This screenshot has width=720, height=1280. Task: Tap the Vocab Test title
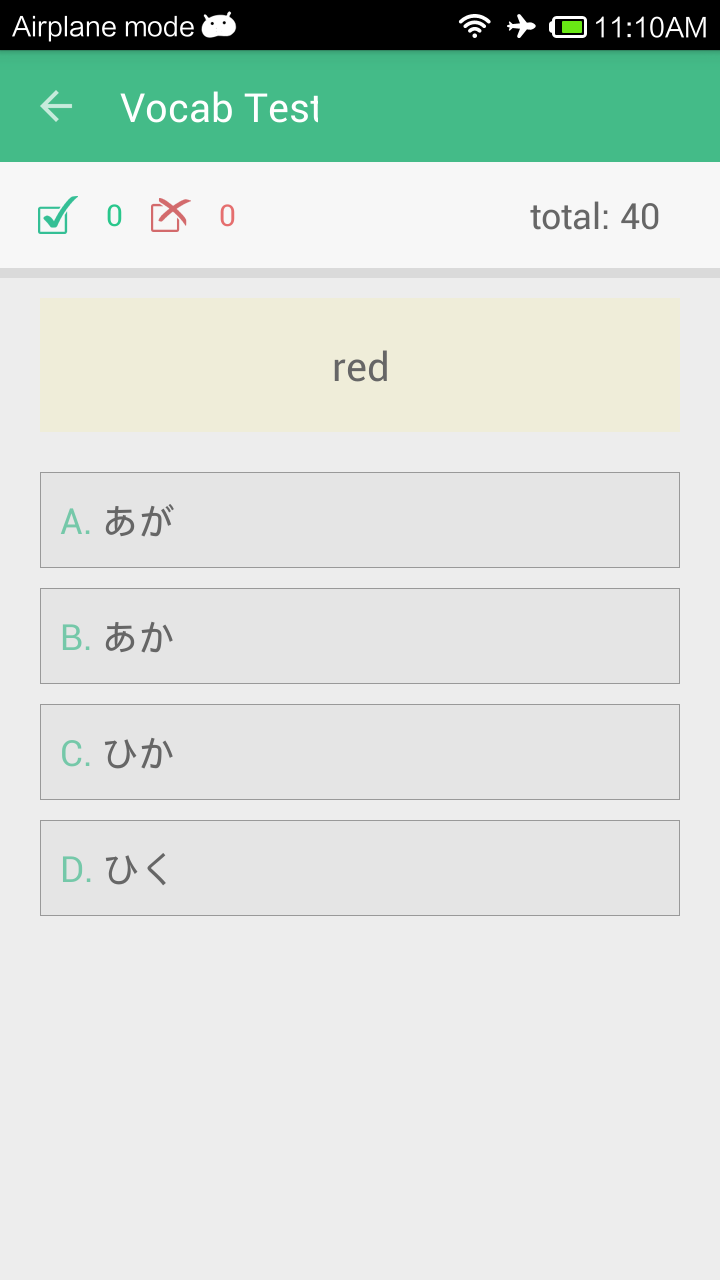pyautogui.click(x=219, y=107)
